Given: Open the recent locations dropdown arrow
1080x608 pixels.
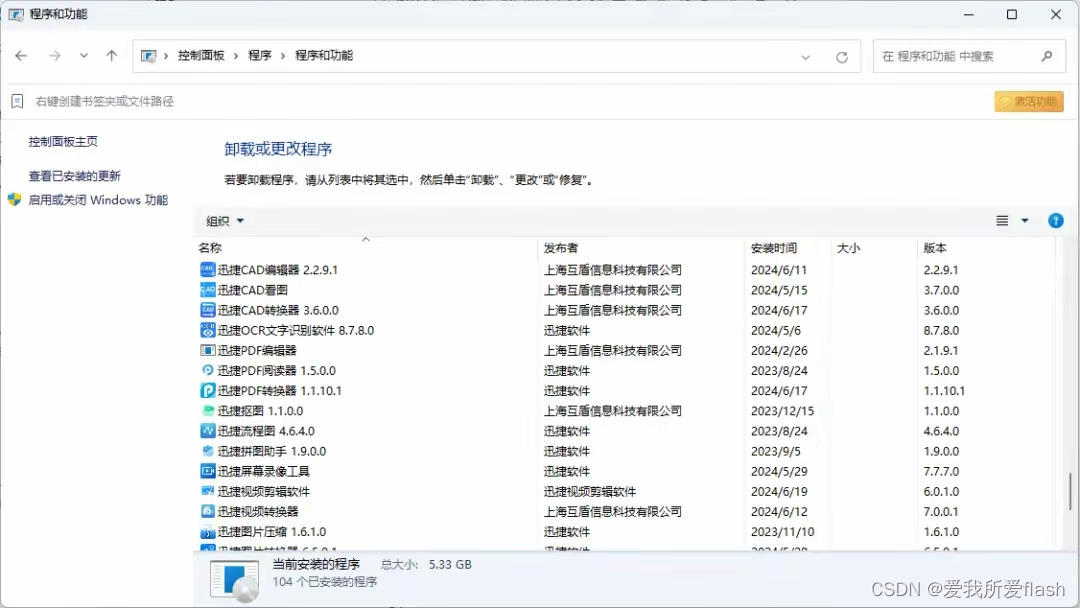Looking at the screenshot, I should [83, 56].
